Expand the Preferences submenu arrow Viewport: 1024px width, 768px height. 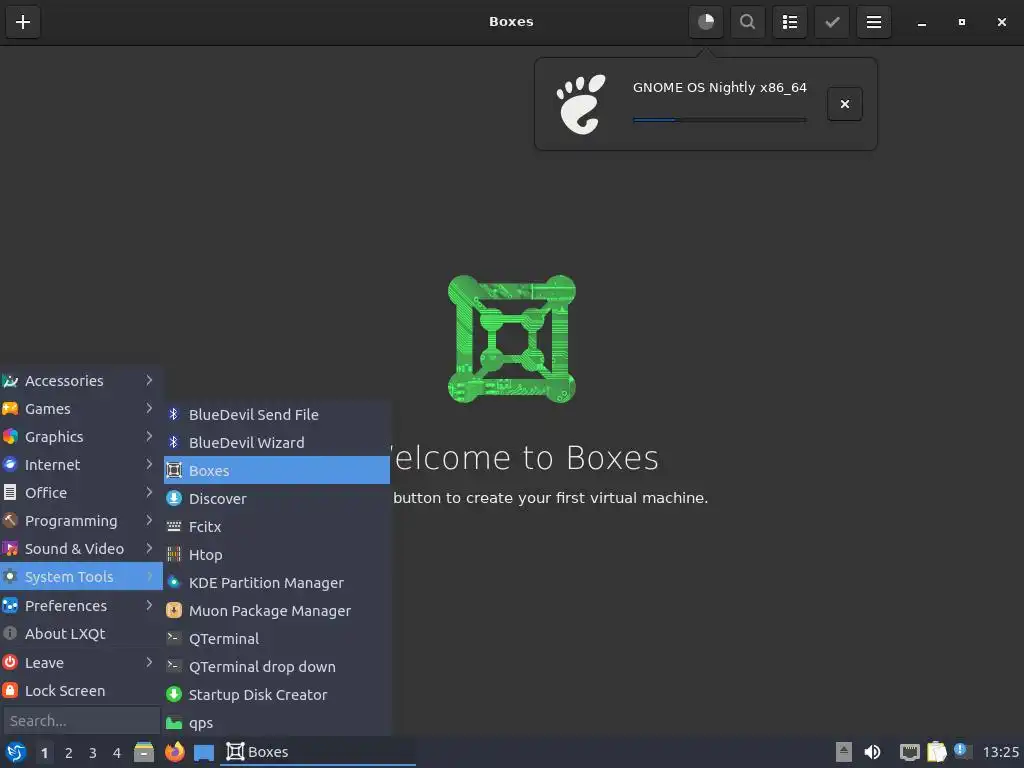click(x=149, y=605)
